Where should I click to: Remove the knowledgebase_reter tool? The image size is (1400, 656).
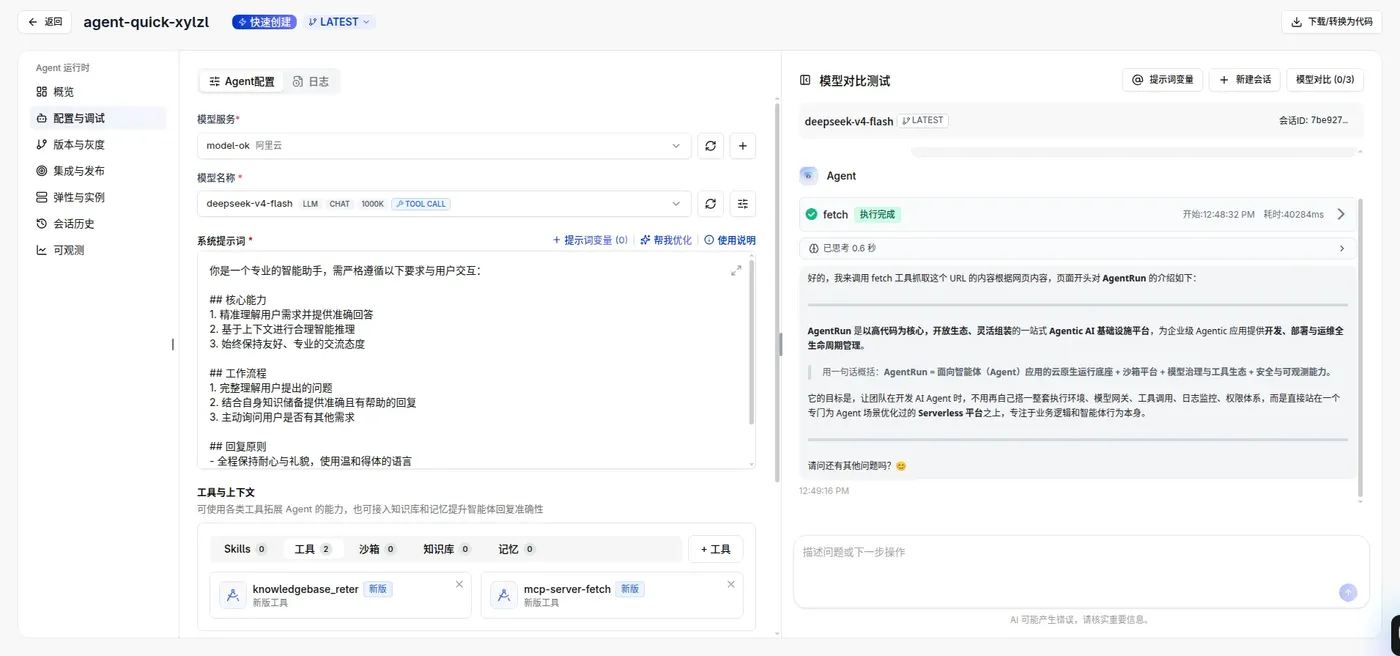(x=459, y=584)
